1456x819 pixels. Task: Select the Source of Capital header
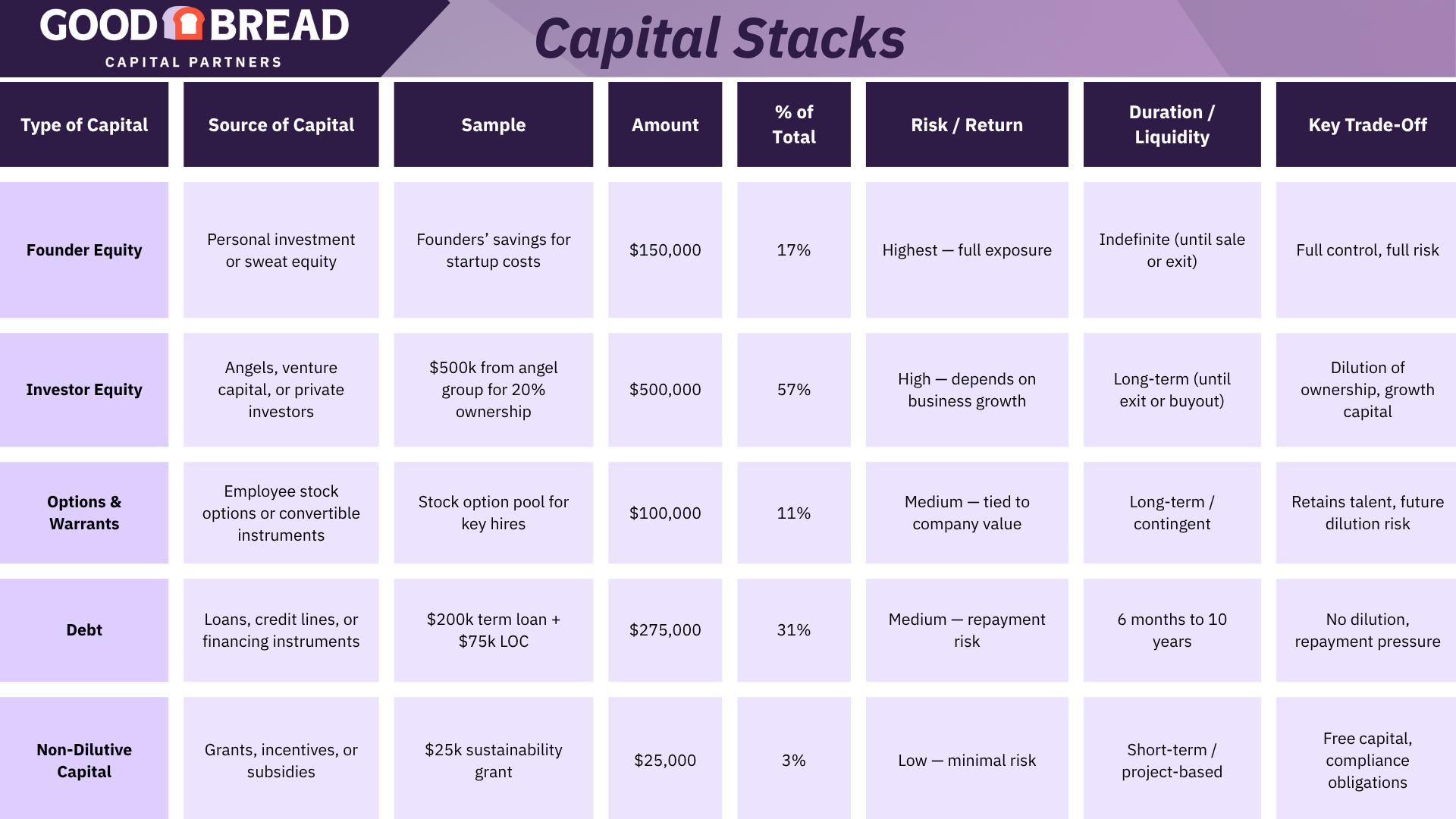coord(281,125)
